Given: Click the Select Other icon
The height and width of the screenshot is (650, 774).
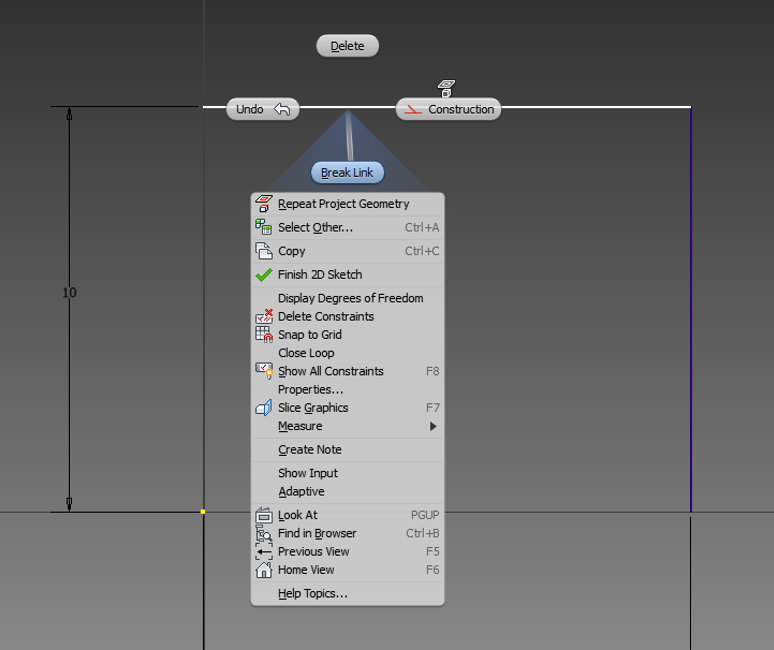Looking at the screenshot, I should [x=264, y=227].
